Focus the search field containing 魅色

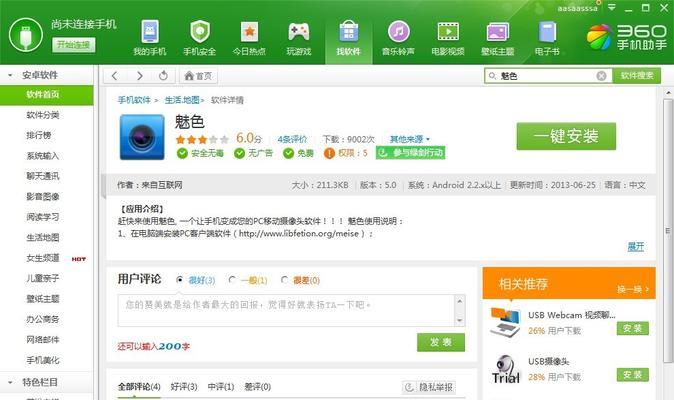point(546,76)
